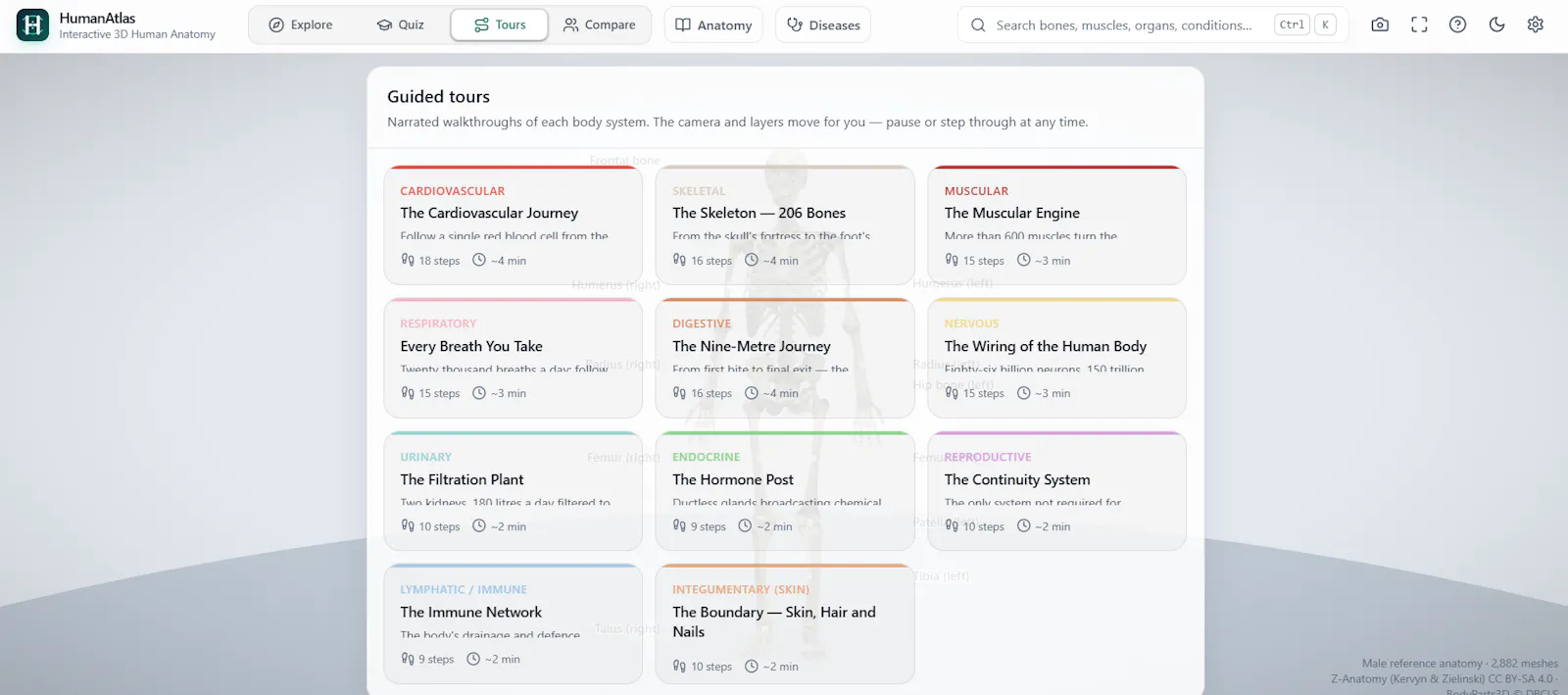Open The Nine-Metre Journey tour
This screenshot has width=1568, height=695.
pyautogui.click(x=785, y=358)
